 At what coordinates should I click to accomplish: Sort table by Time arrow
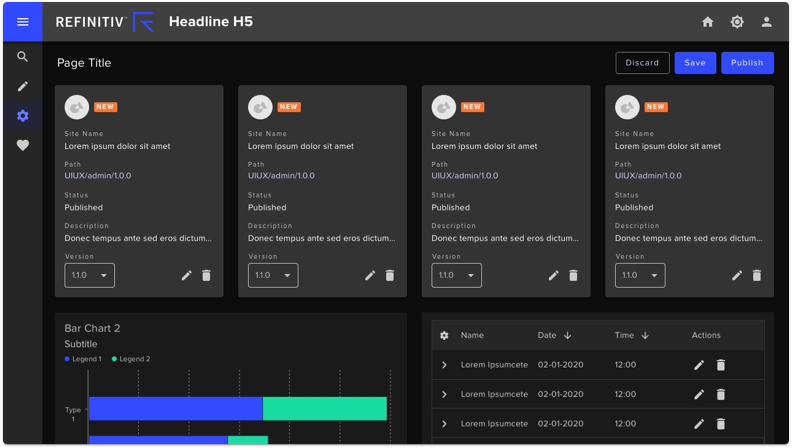[645, 335]
